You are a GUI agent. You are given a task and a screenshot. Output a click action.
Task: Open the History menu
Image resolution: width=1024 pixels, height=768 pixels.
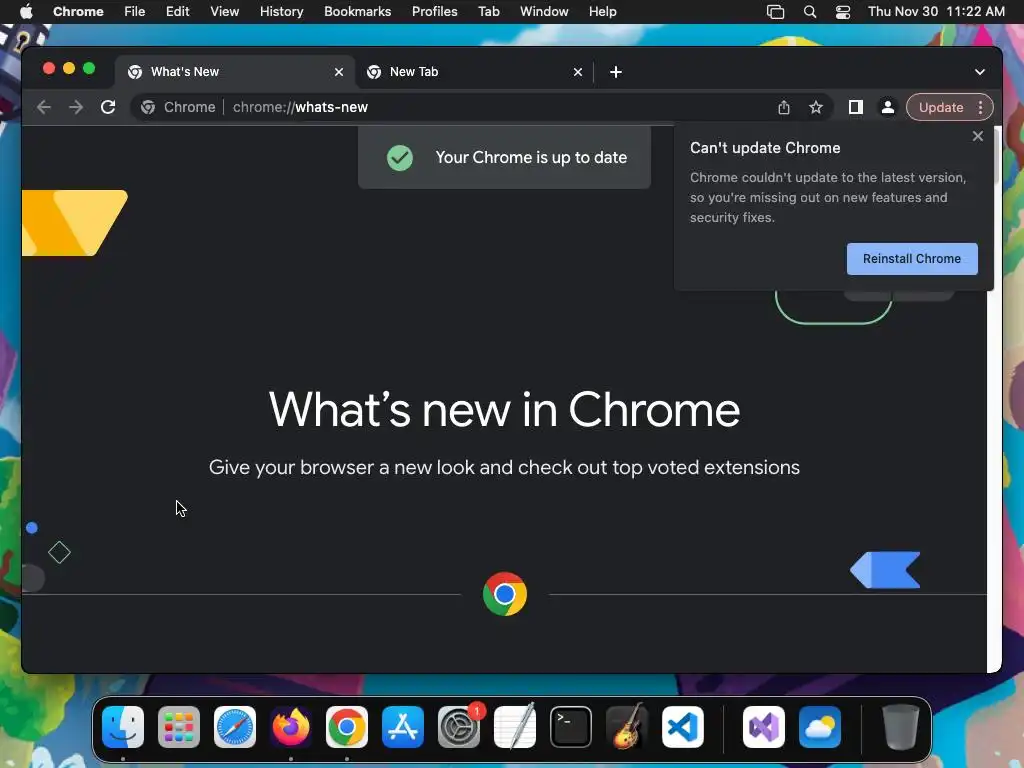281,11
